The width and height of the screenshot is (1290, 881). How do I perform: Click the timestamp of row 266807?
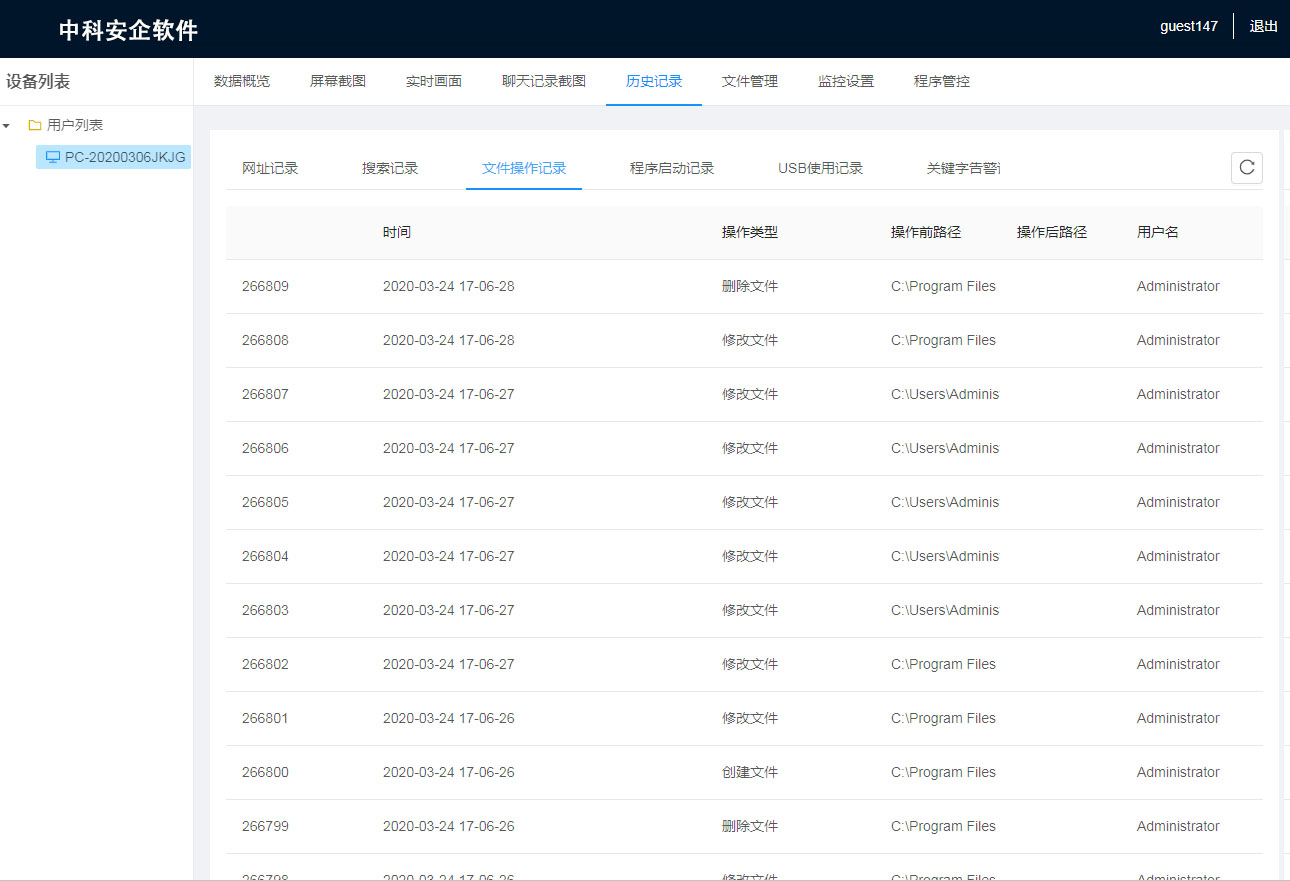click(x=448, y=394)
